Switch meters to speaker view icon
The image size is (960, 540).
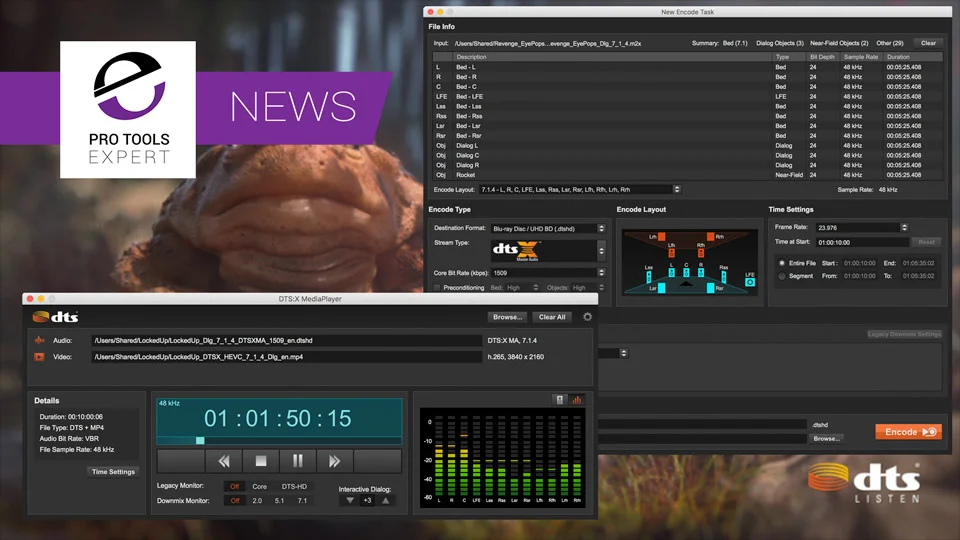(x=560, y=400)
